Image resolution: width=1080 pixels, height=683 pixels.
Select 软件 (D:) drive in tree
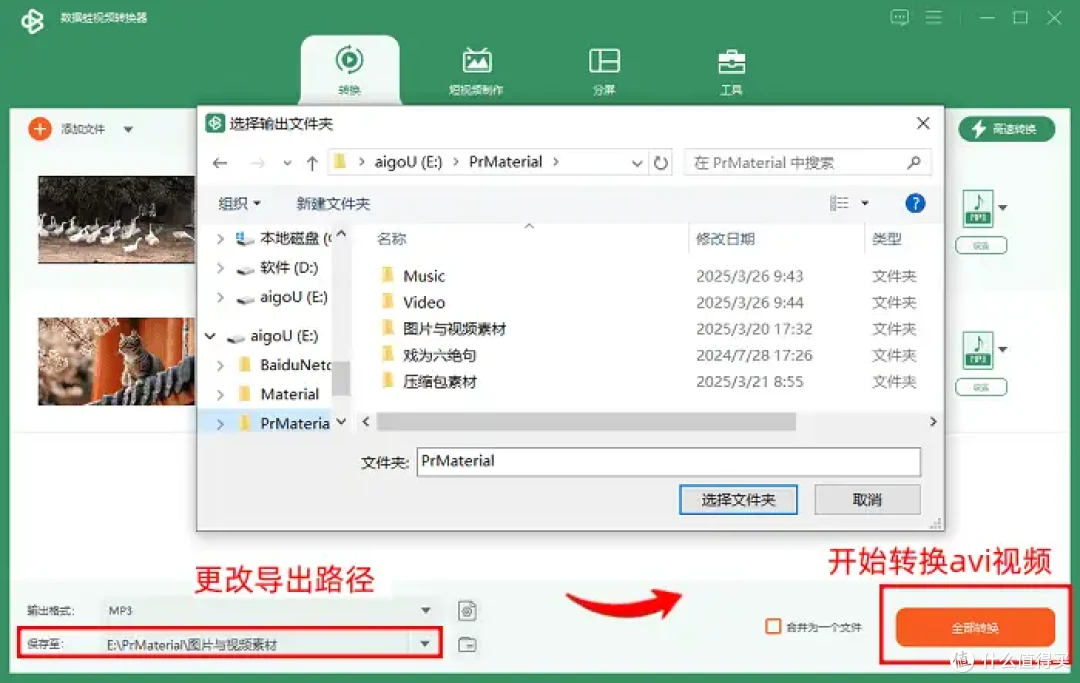[x=289, y=267]
